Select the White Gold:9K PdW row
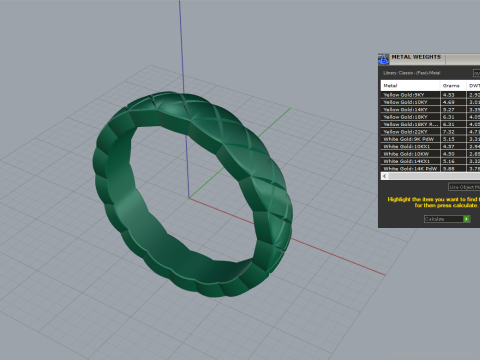 430,139
